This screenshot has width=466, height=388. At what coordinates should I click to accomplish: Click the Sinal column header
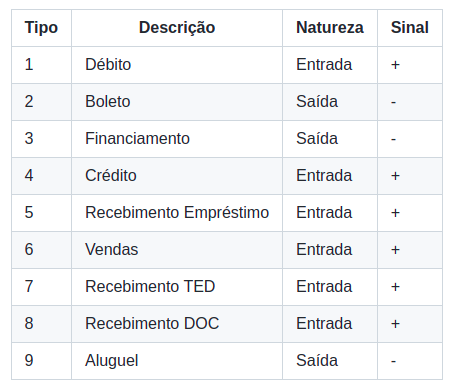point(410,28)
